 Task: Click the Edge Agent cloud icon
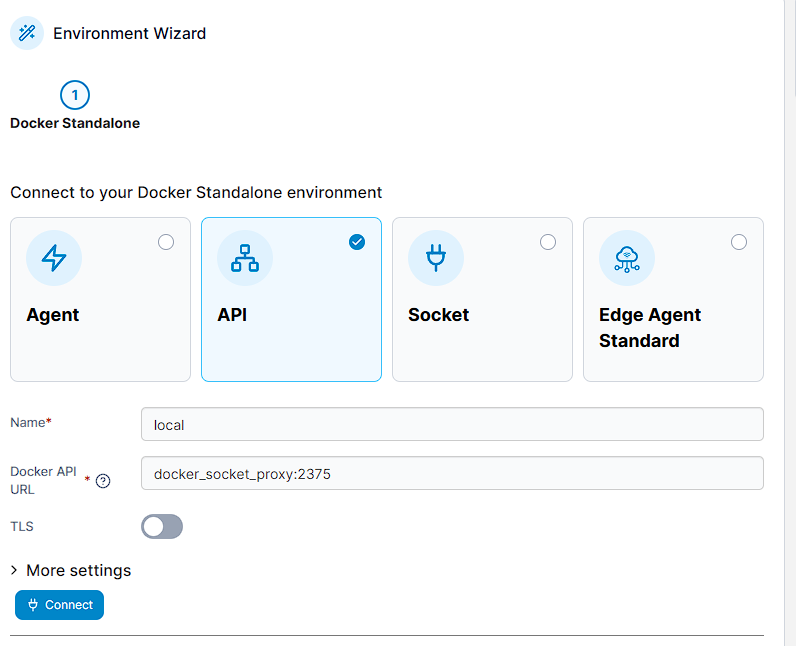pyautogui.click(x=626, y=258)
